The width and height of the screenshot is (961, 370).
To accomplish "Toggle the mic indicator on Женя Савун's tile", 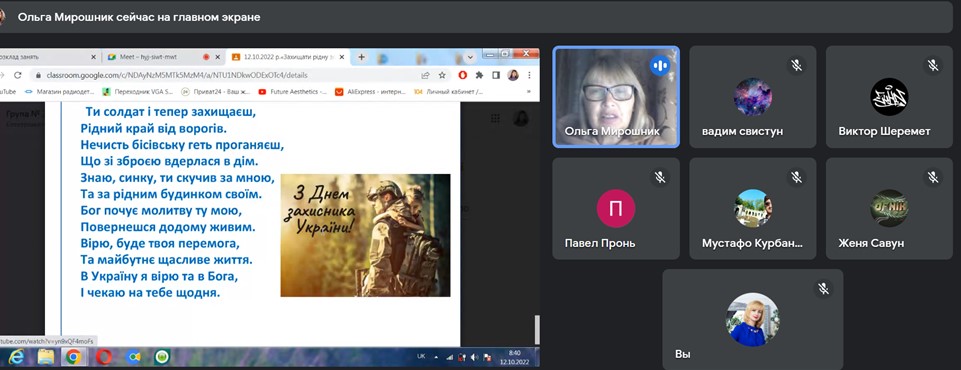I will [933, 177].
